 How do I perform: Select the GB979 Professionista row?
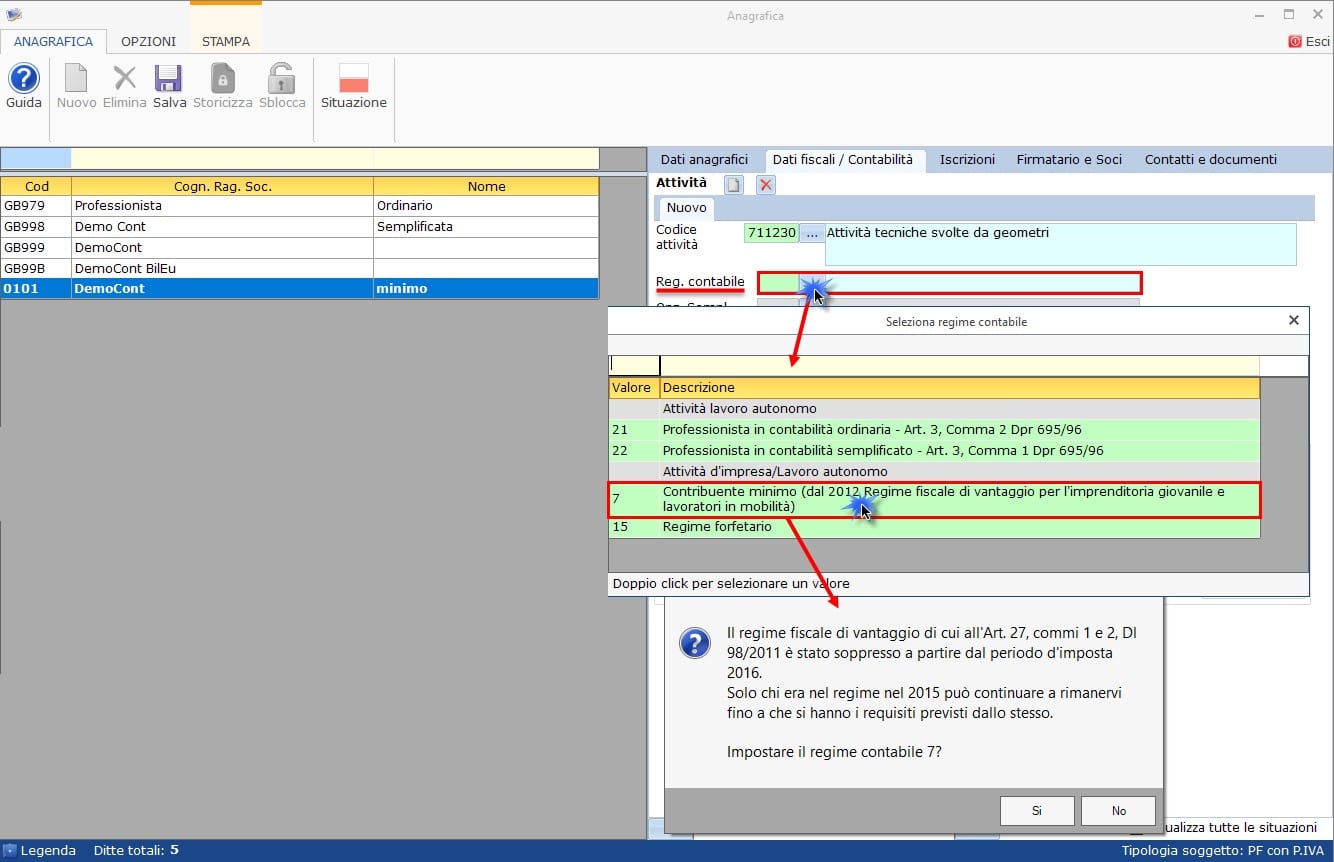pyautogui.click(x=299, y=206)
